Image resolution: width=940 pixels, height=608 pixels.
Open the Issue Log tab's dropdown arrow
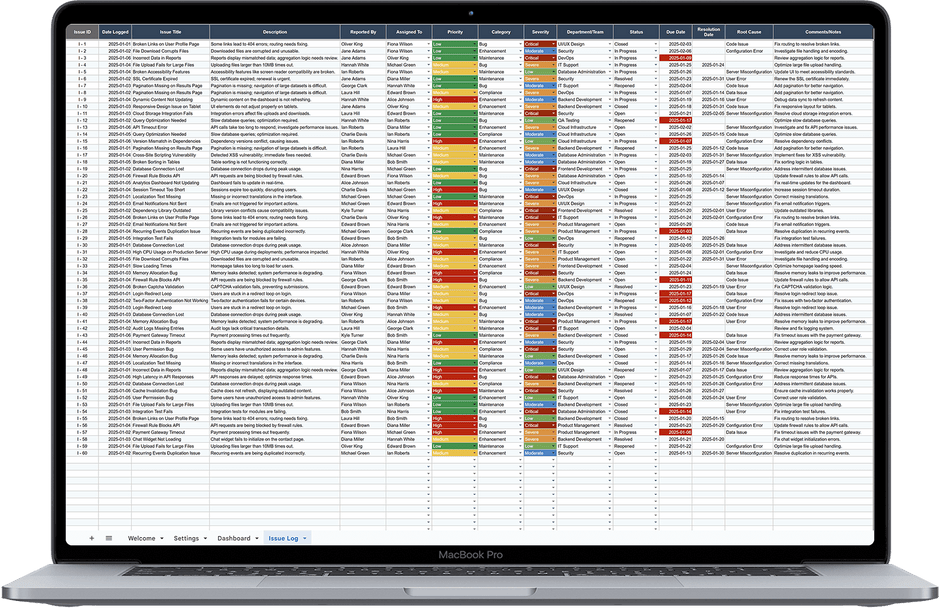click(x=304, y=536)
